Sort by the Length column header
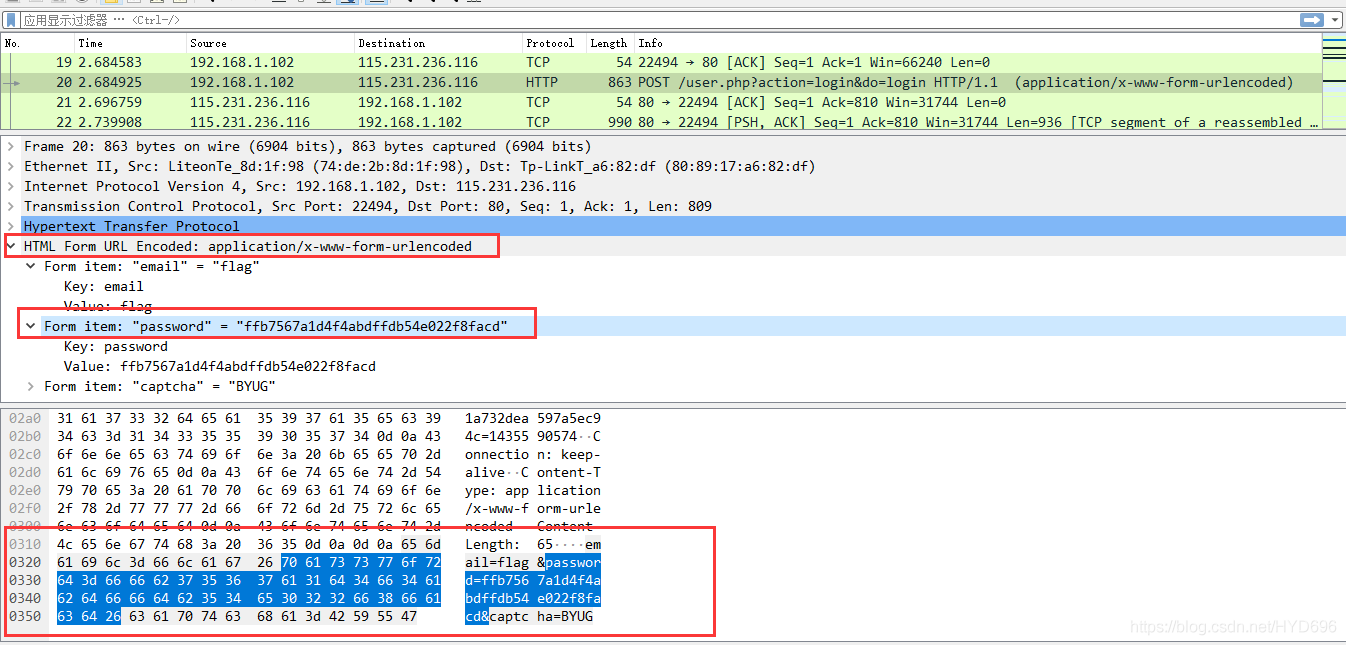 pos(610,43)
